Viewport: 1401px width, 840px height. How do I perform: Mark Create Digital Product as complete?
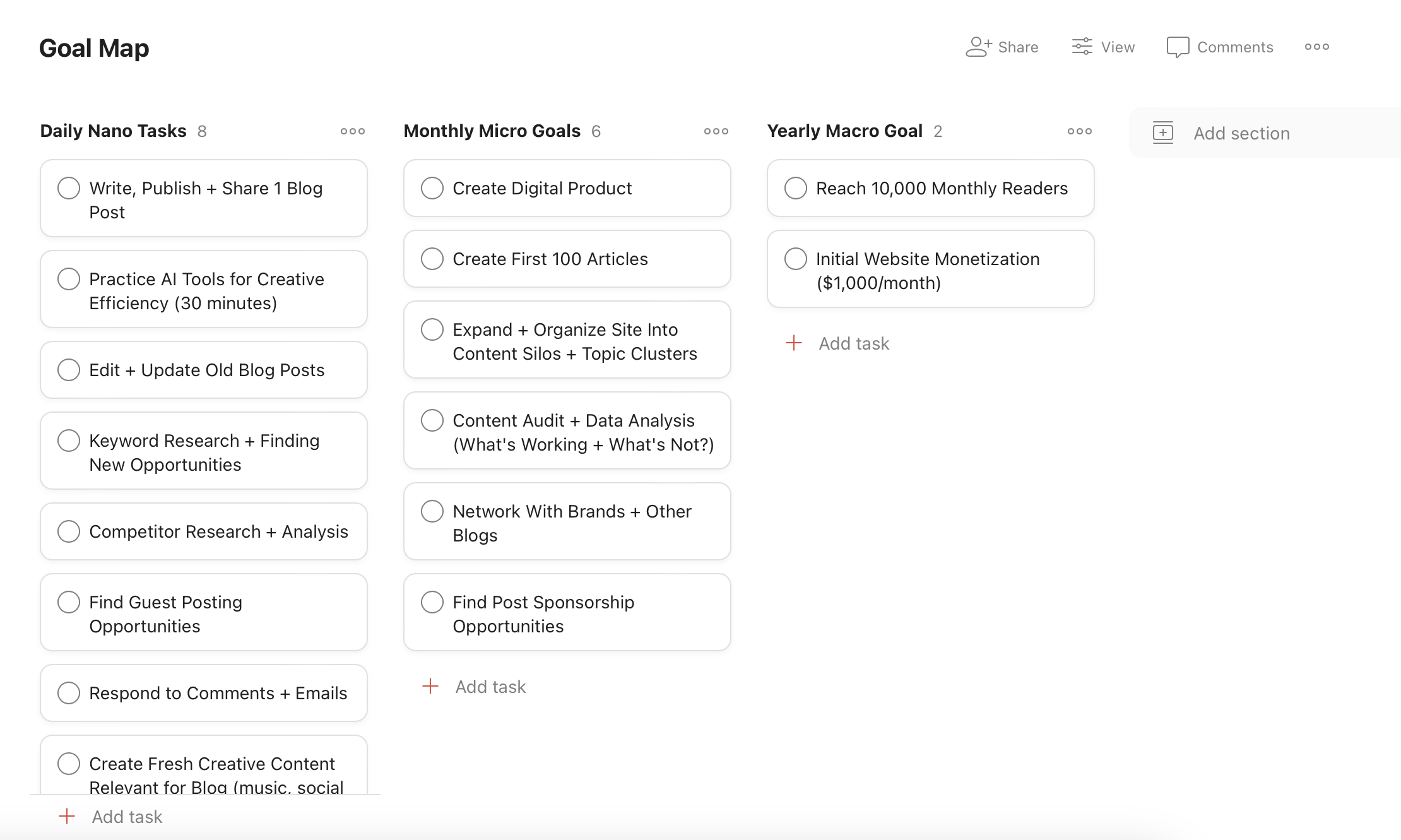432,188
